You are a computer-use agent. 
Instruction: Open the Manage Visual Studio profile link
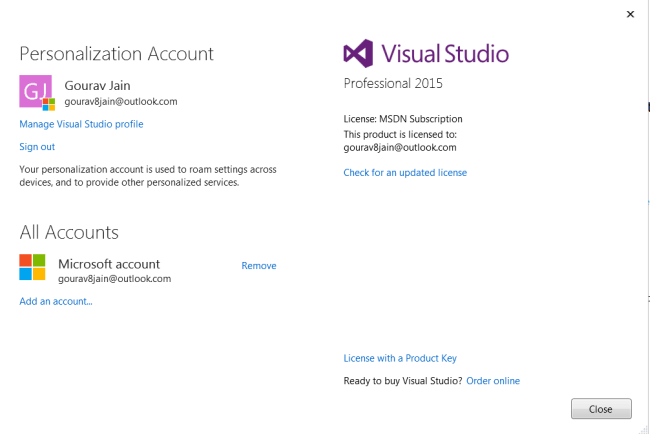click(x=81, y=124)
